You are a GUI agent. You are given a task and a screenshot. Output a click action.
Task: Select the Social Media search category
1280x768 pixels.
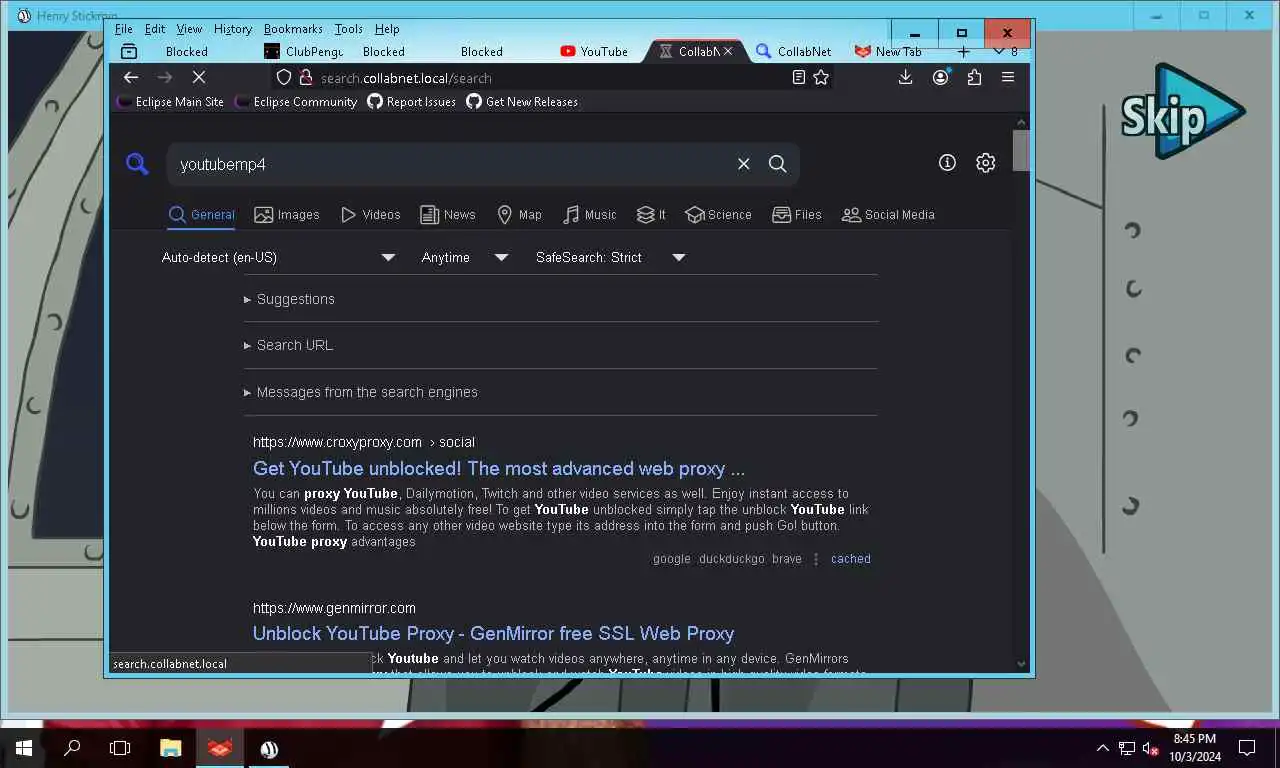tap(888, 214)
